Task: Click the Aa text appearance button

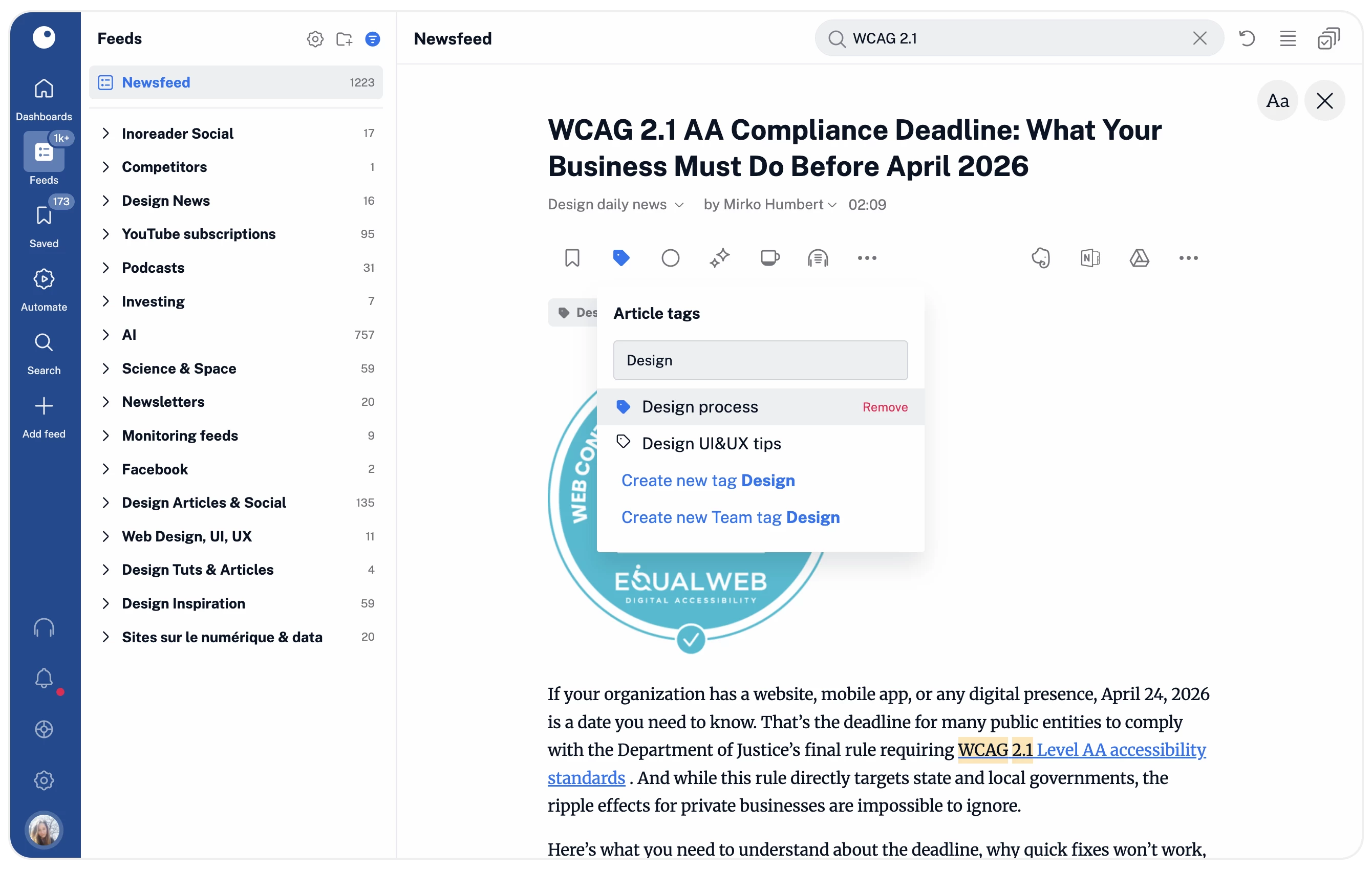Action: pos(1277,101)
